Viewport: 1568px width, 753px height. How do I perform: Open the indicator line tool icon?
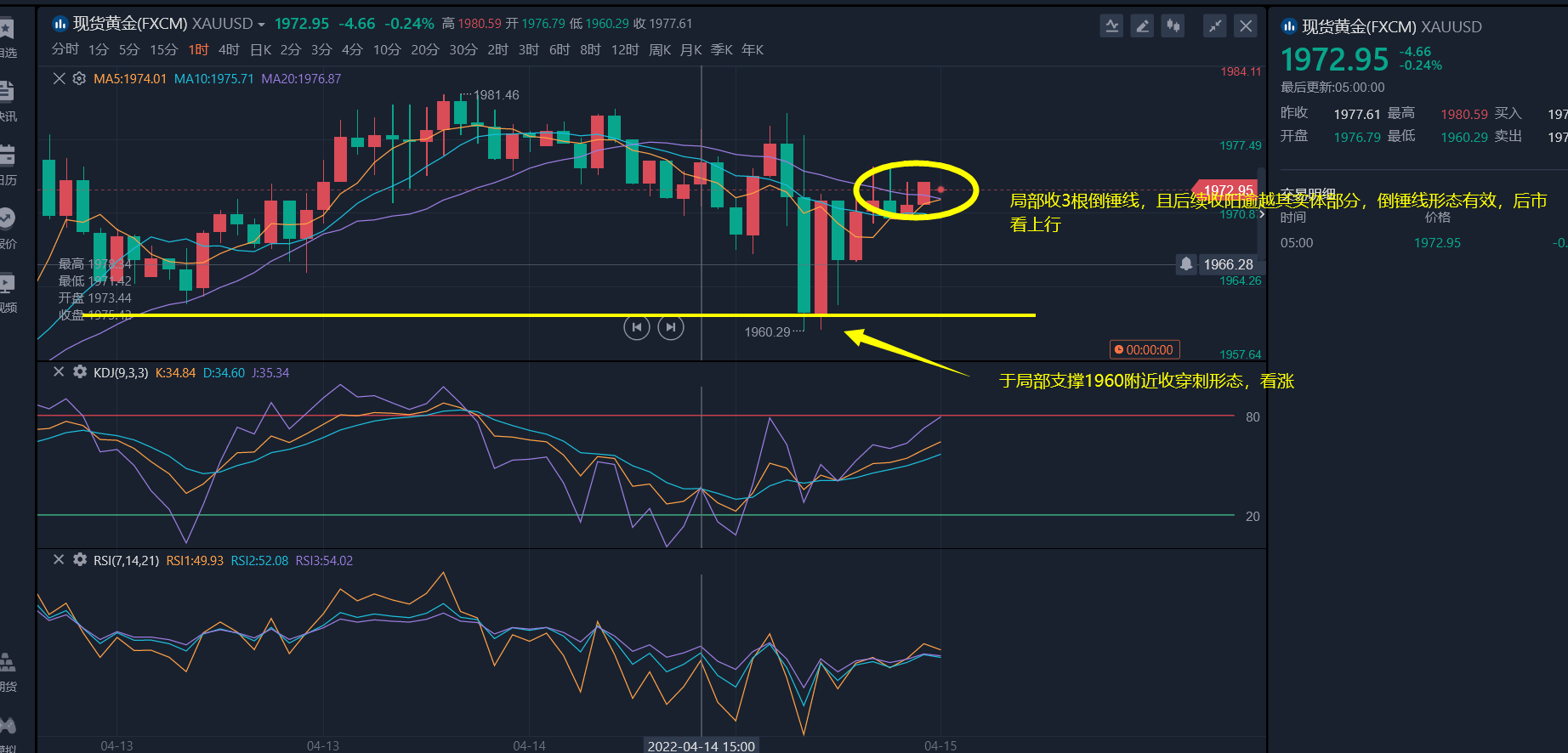pos(1111,26)
